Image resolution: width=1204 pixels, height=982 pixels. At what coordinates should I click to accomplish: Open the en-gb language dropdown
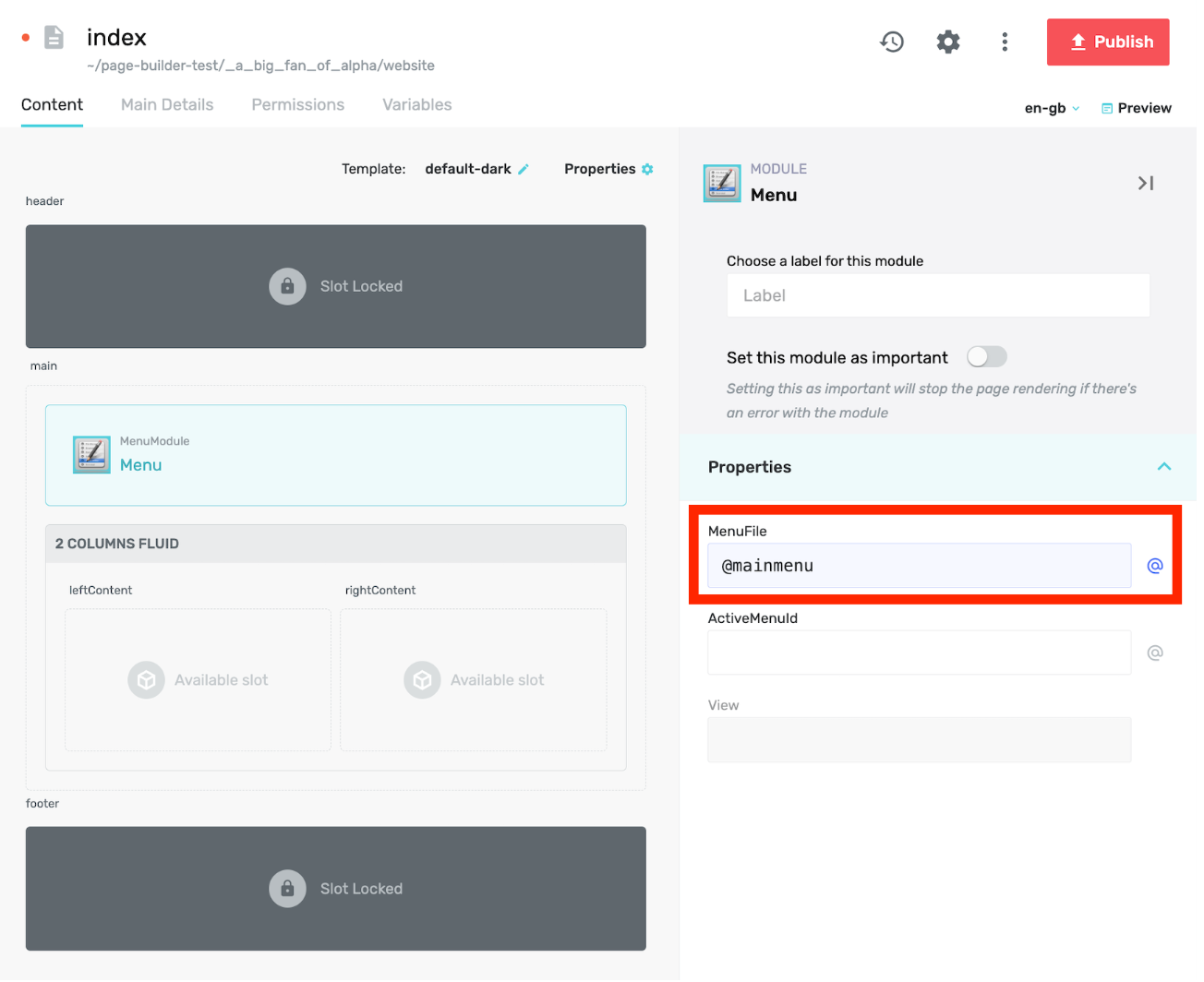coord(1052,108)
